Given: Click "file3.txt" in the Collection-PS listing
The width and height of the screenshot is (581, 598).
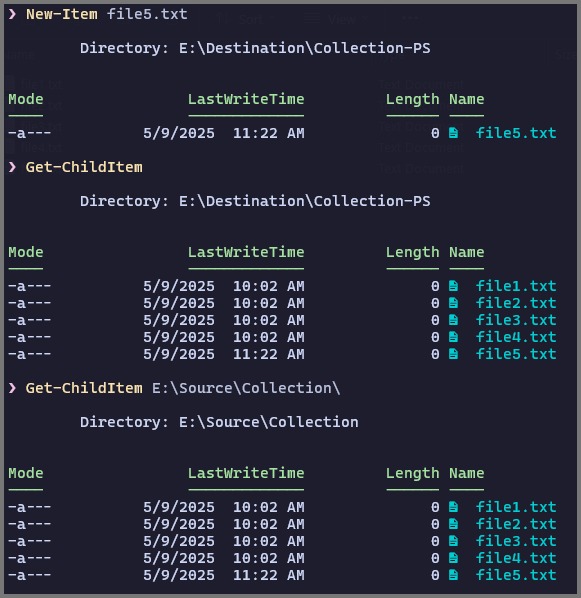Looking at the screenshot, I should 516,320.
